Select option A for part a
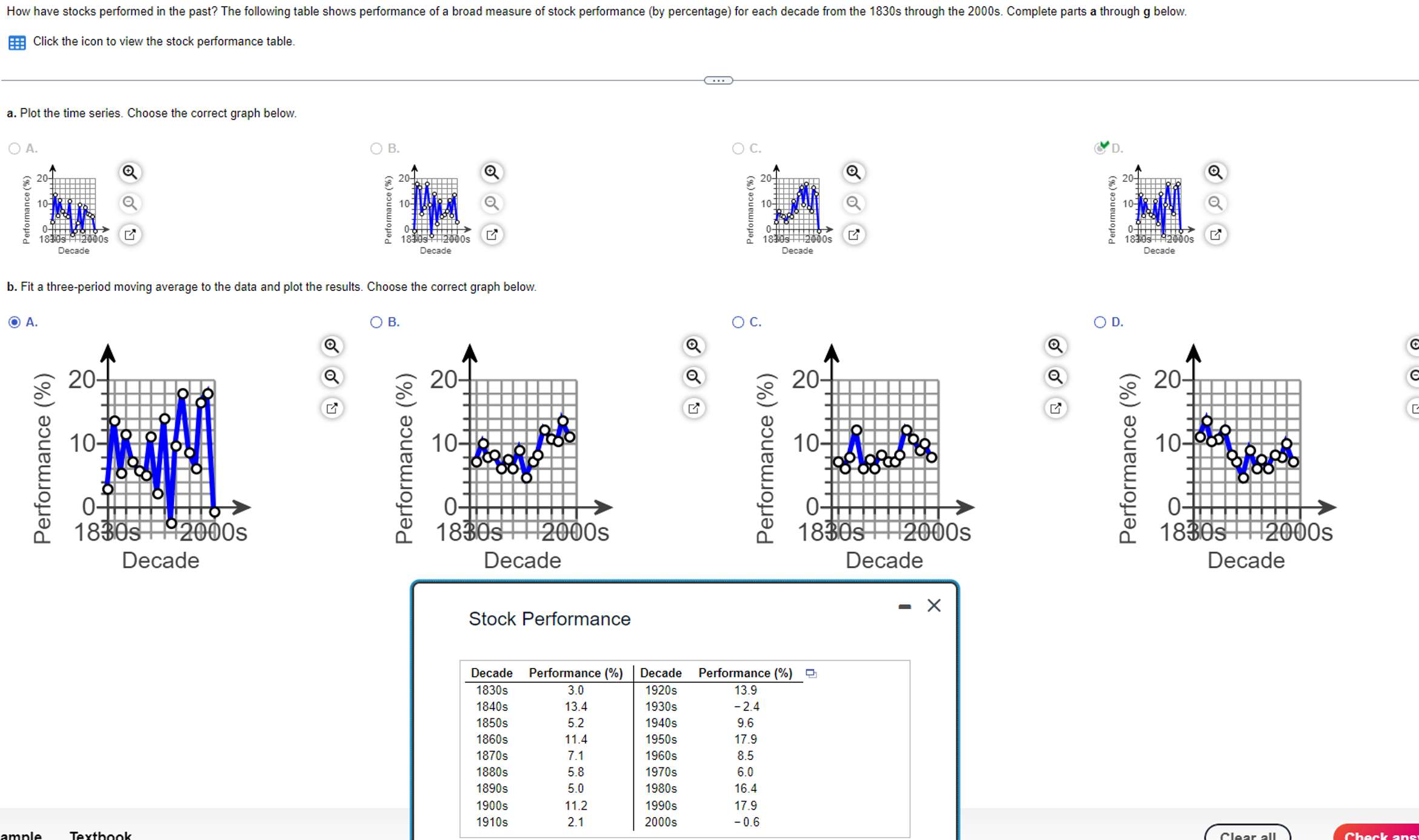This screenshot has height=840, width=1419. 15,148
